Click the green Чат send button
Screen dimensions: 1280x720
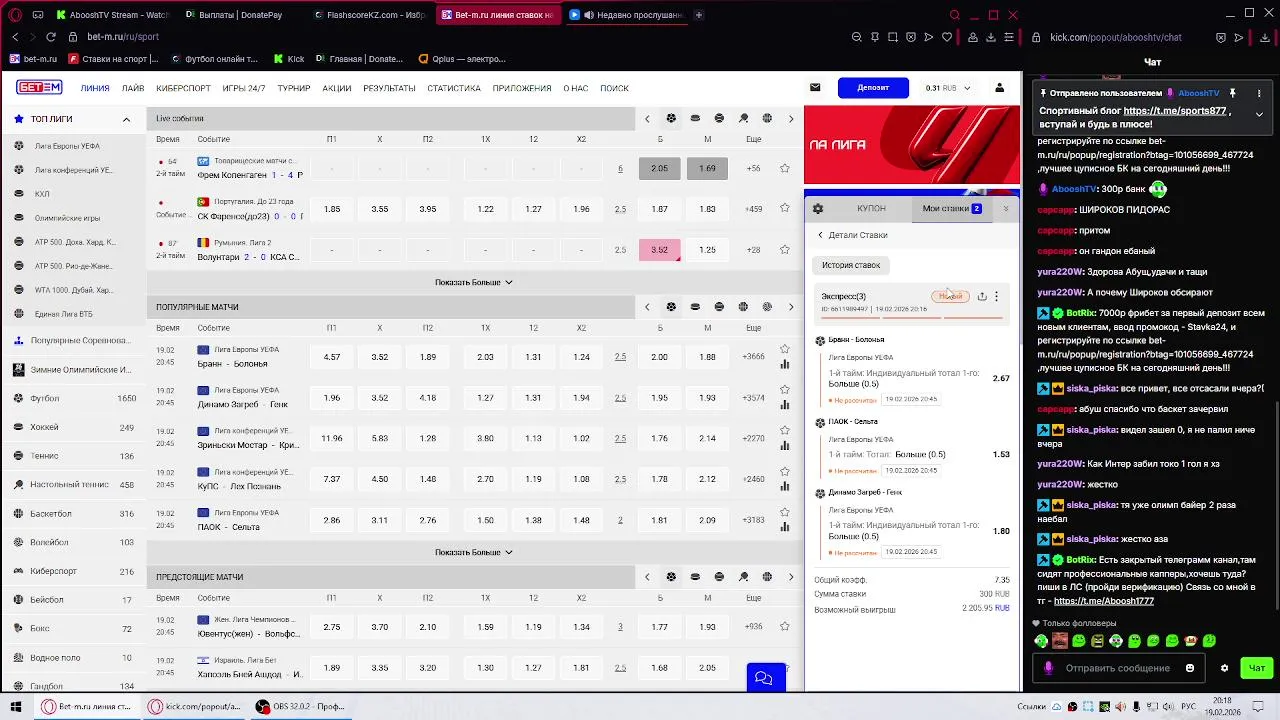pyautogui.click(x=1256, y=668)
